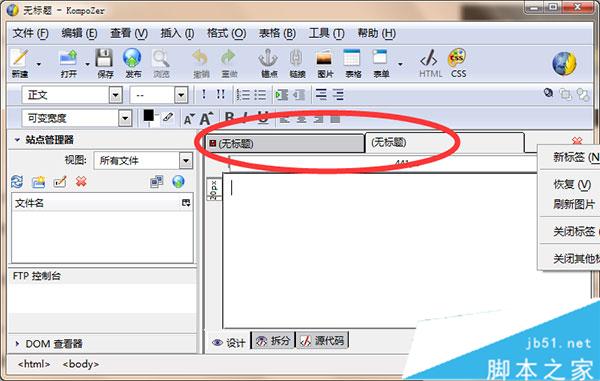This screenshot has width=600, height=381.
Task: Open the Tools (工具) menu
Action: pyautogui.click(x=326, y=33)
